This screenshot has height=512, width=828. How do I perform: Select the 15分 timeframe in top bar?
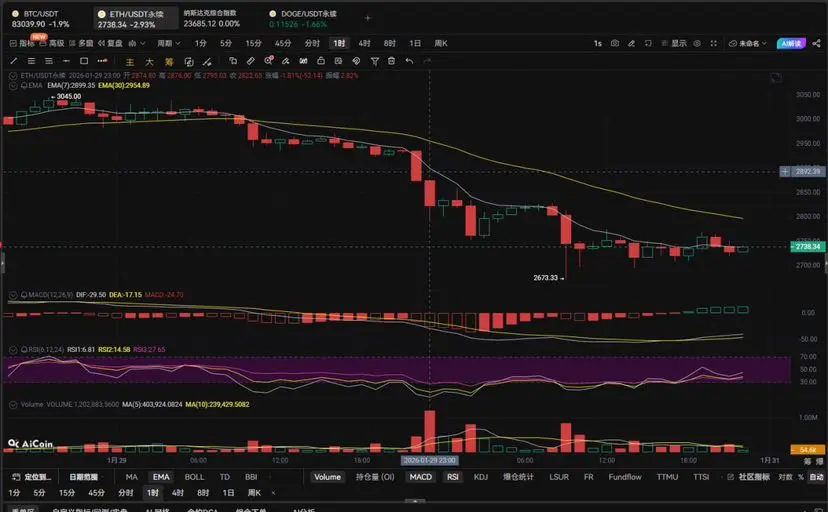[x=253, y=43]
